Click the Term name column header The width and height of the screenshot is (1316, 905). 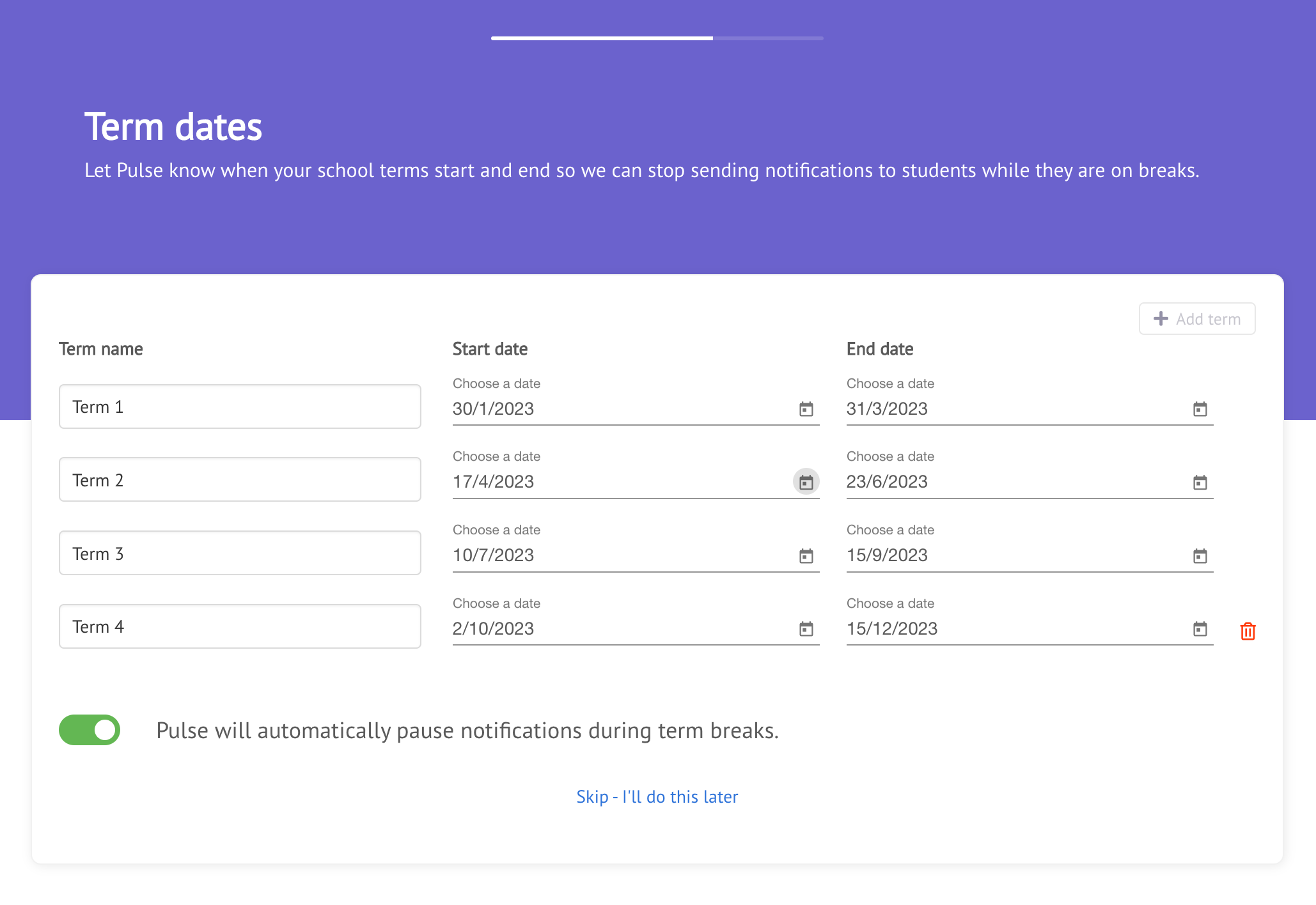101,349
